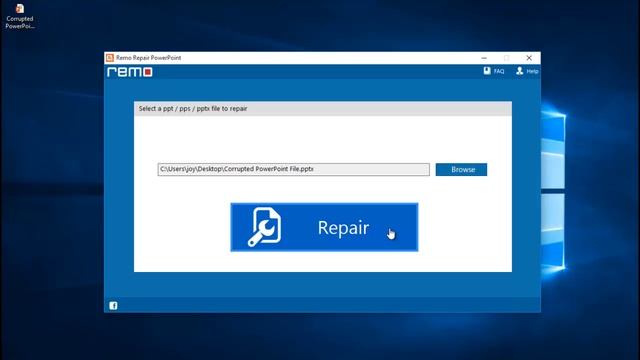
Task: Click the 'Remo Repair PowerPoint' title text
Action: click(148, 58)
